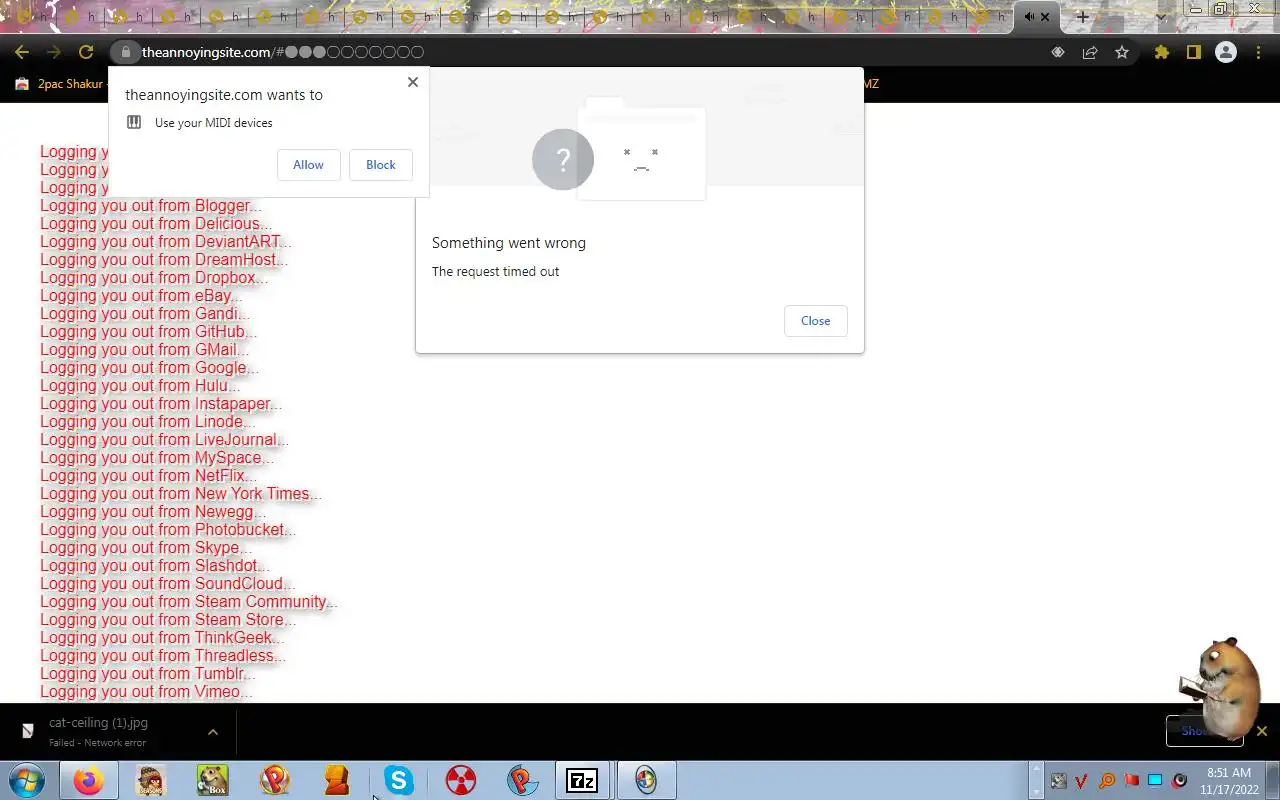Click 'Logging you out from Tumblr' line

coord(148,674)
